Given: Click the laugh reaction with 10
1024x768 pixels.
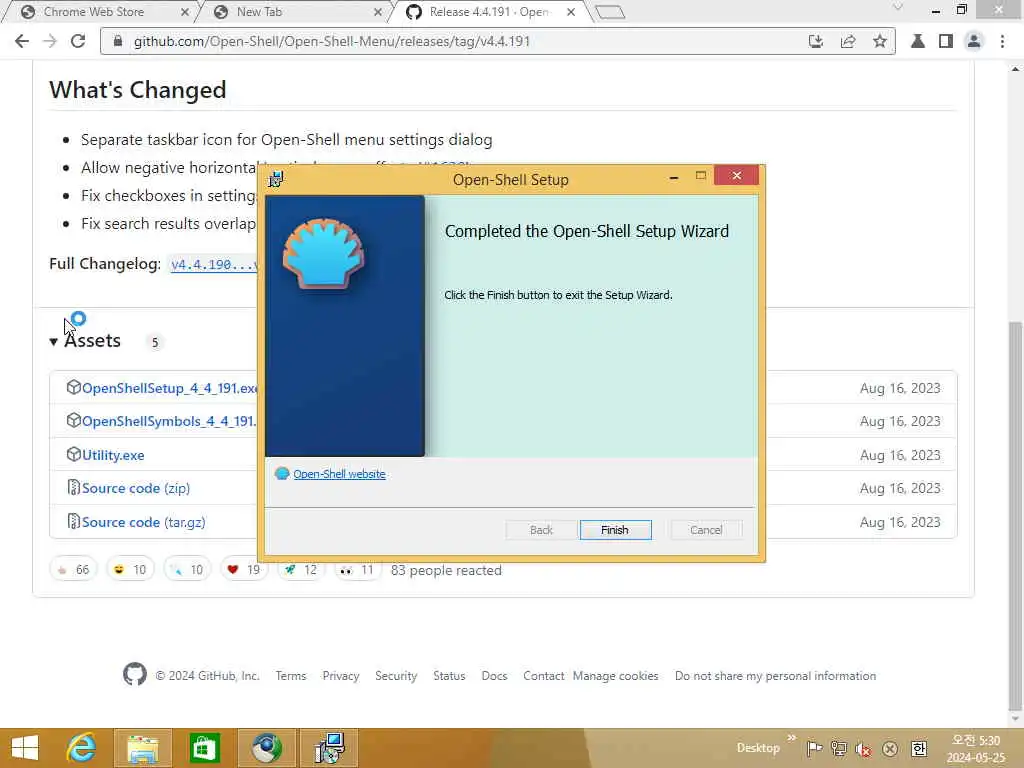Looking at the screenshot, I should tap(130, 569).
